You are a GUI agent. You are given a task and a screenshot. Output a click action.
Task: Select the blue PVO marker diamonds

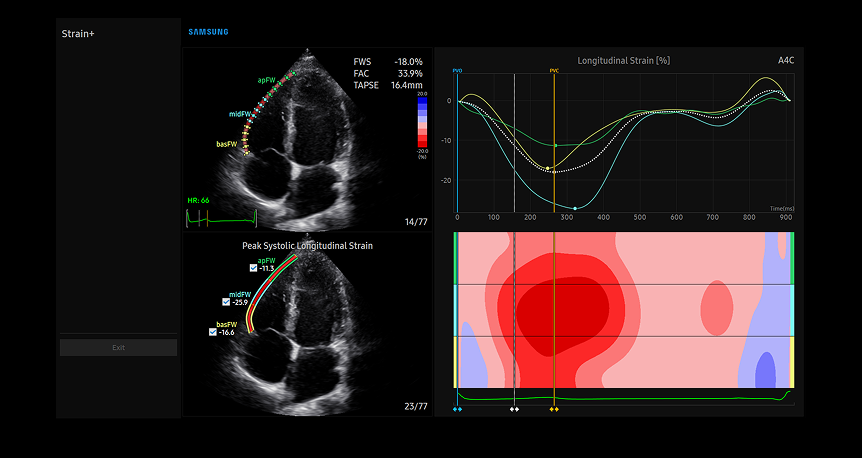457,409
